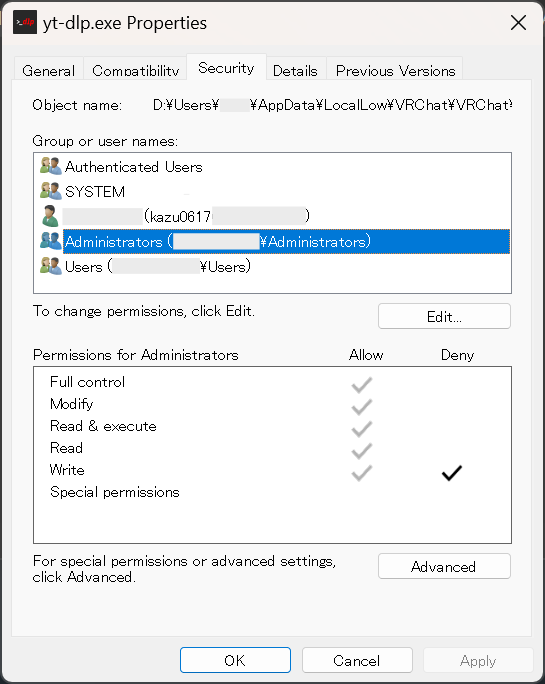Click the Users group icon

point(51,266)
